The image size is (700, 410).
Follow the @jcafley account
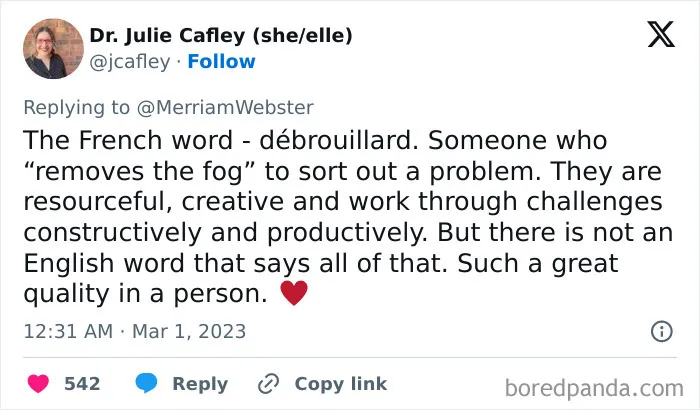221,62
